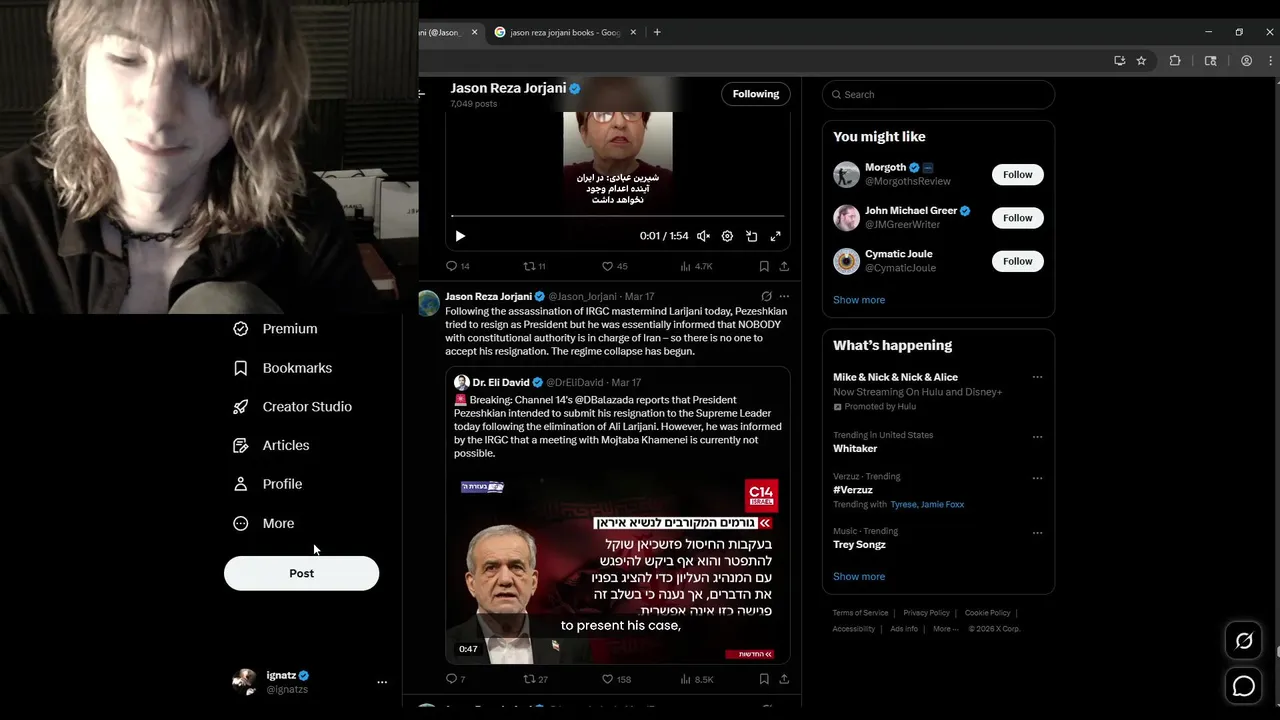Open more options on the Mar 17 post
Image resolution: width=1280 pixels, height=720 pixels.
coord(784,296)
